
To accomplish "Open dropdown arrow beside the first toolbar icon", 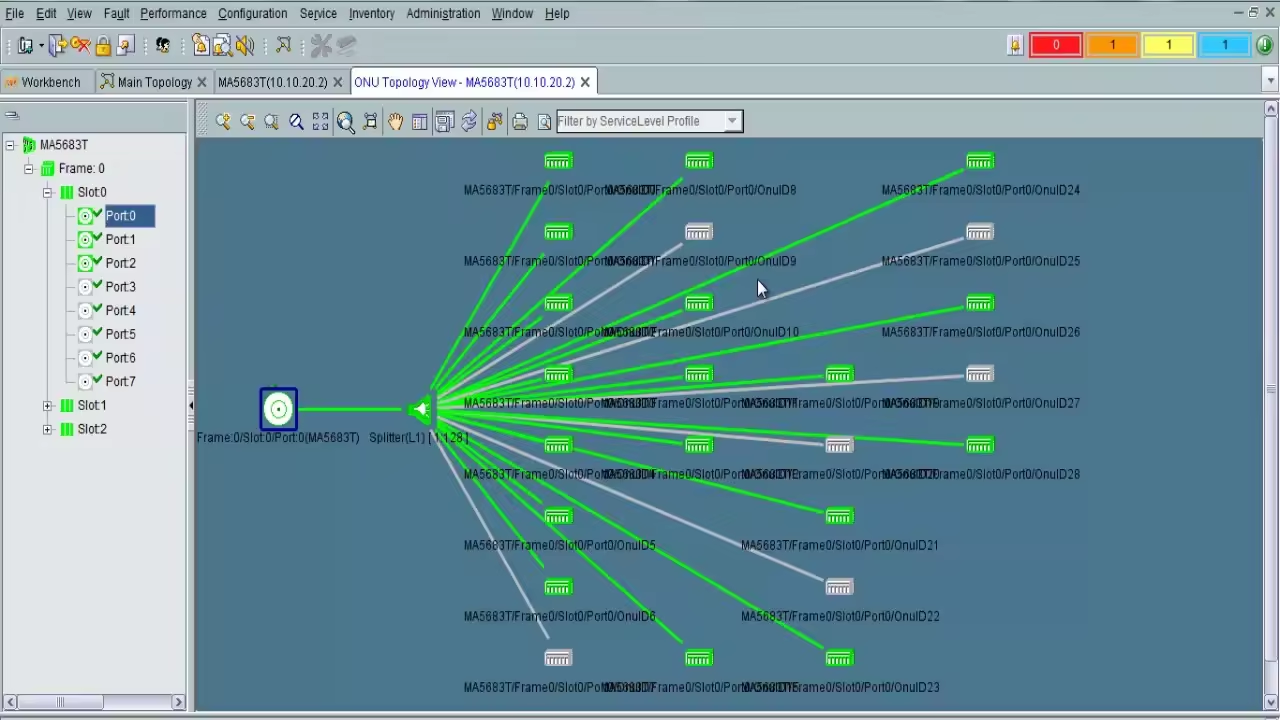I will [x=41, y=45].
